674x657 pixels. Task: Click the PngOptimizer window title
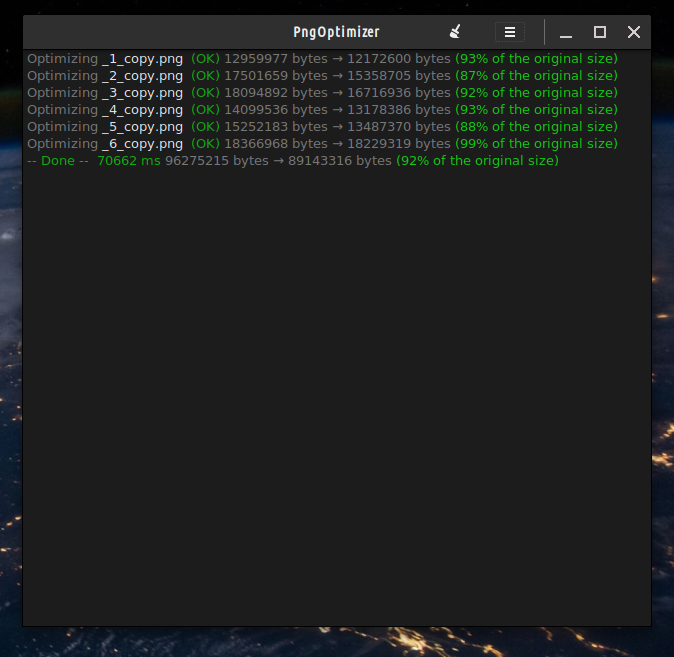tap(336, 32)
